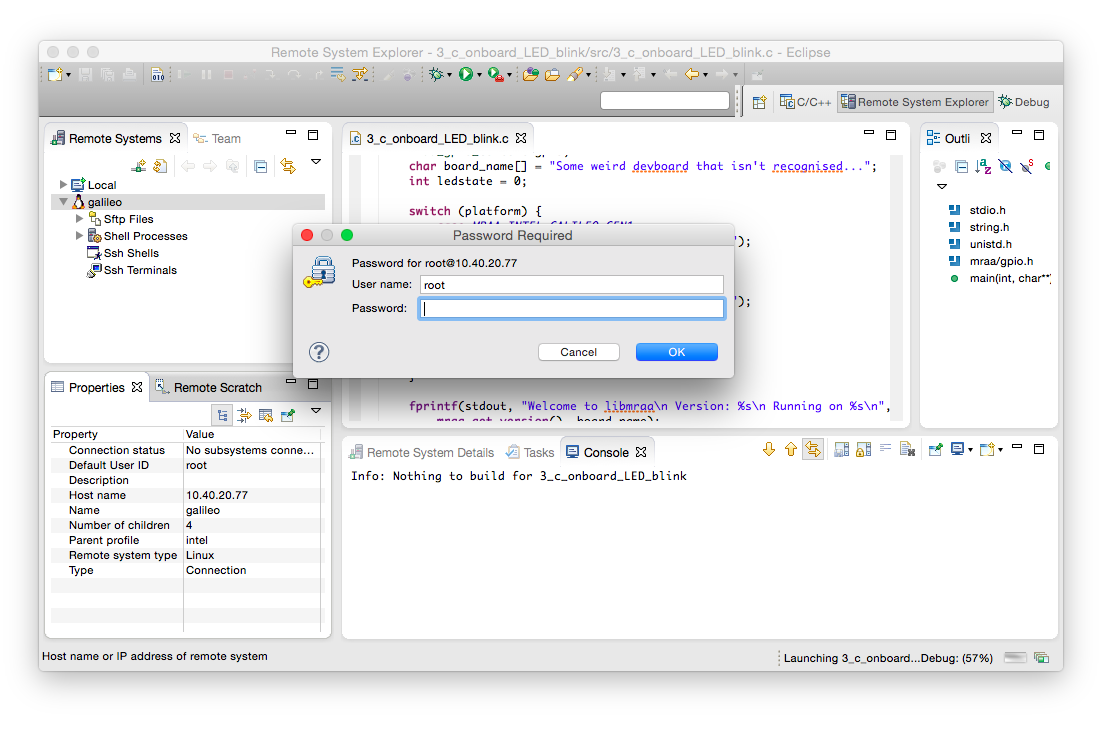Viewport: 1117px width, 730px height.
Task: Click the Password input field
Action: (x=572, y=308)
